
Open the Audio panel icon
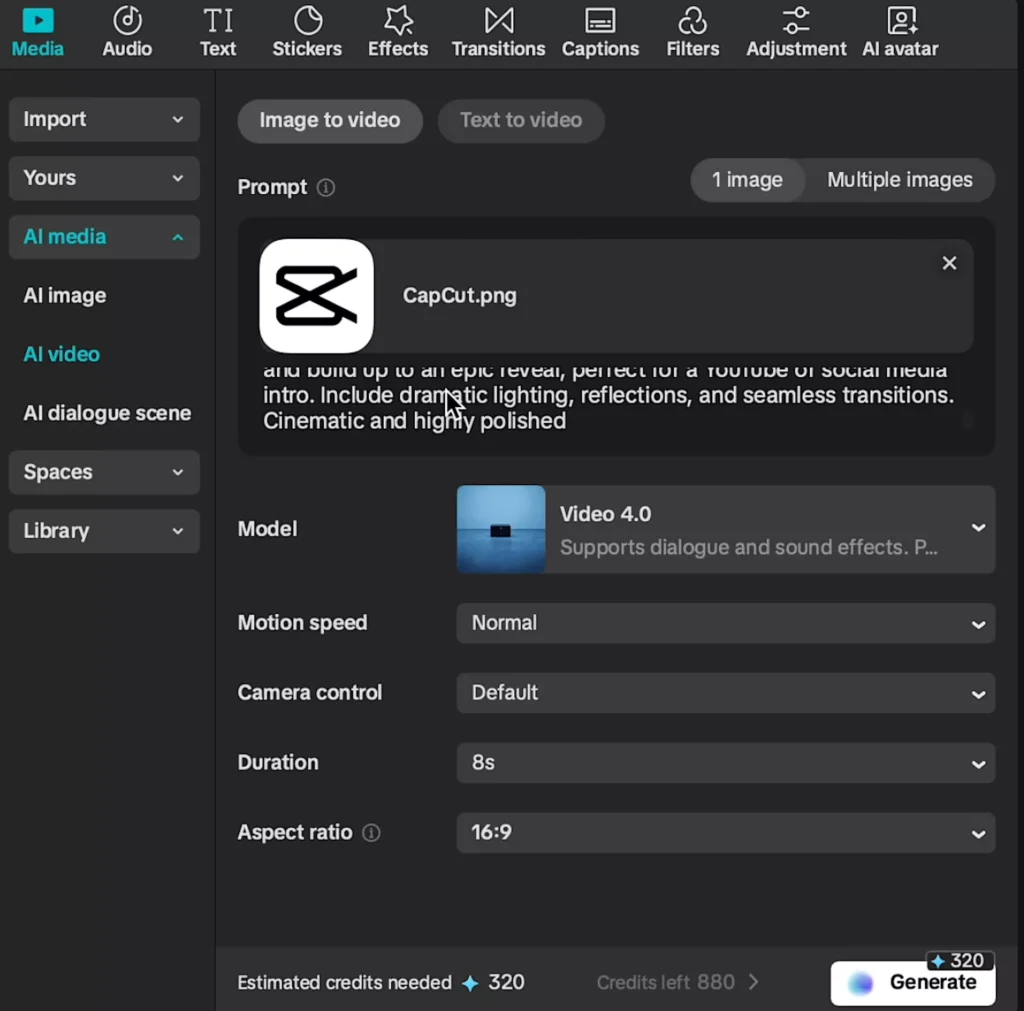click(127, 20)
